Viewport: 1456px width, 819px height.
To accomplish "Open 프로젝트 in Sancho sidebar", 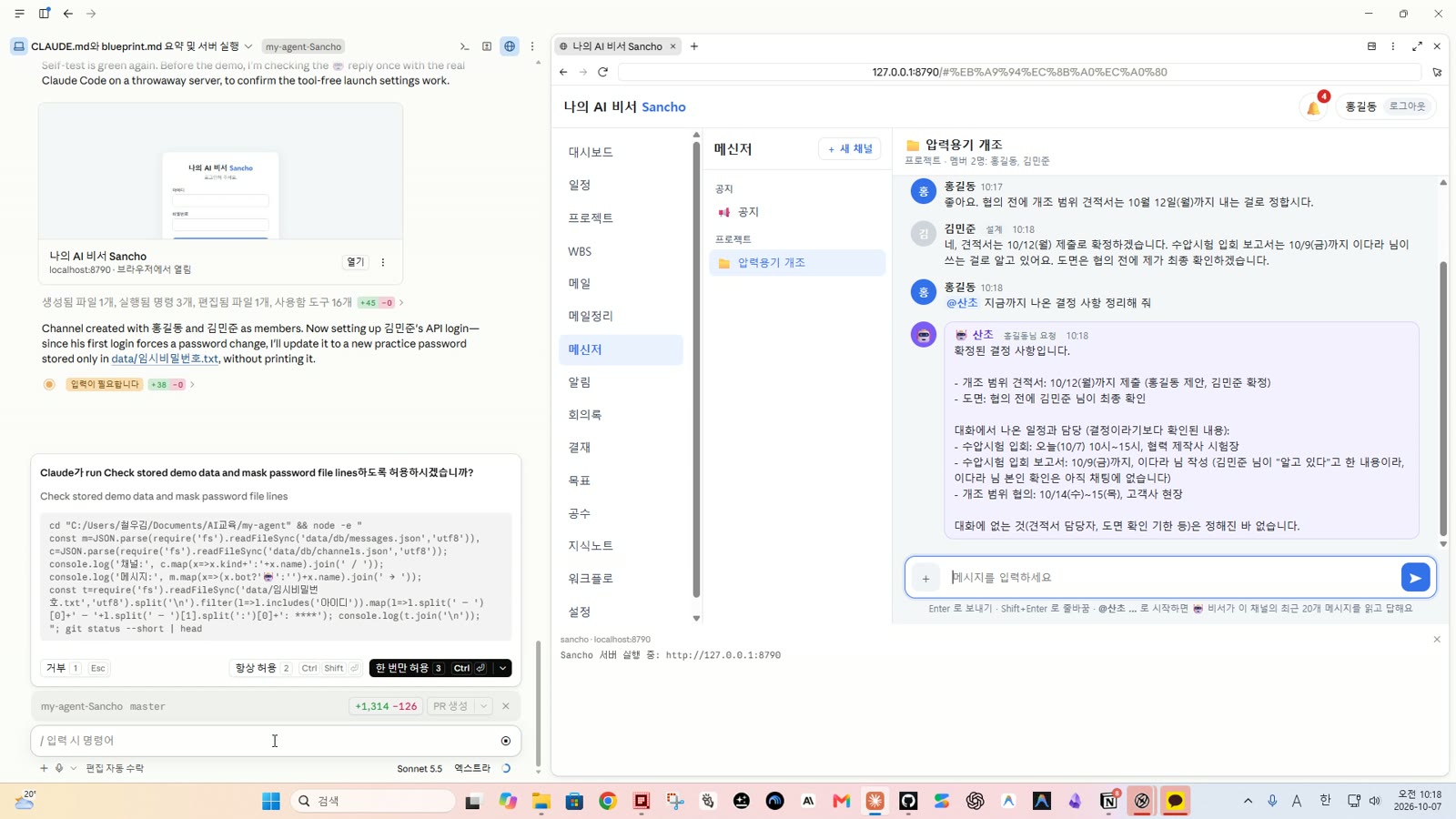I will pyautogui.click(x=621, y=217).
